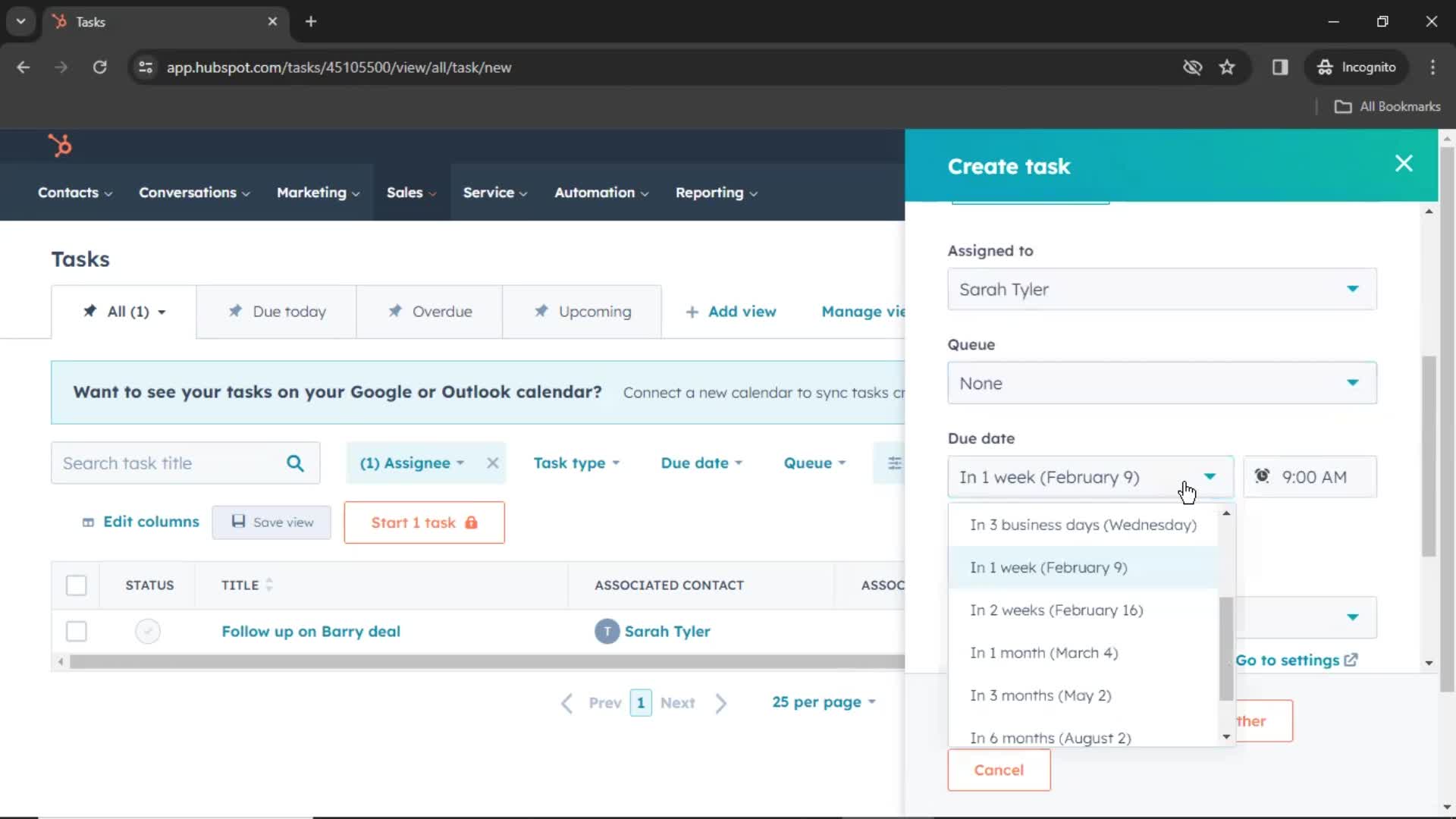Click the search task title icon
Image resolution: width=1456 pixels, height=819 pixels.
pos(296,463)
